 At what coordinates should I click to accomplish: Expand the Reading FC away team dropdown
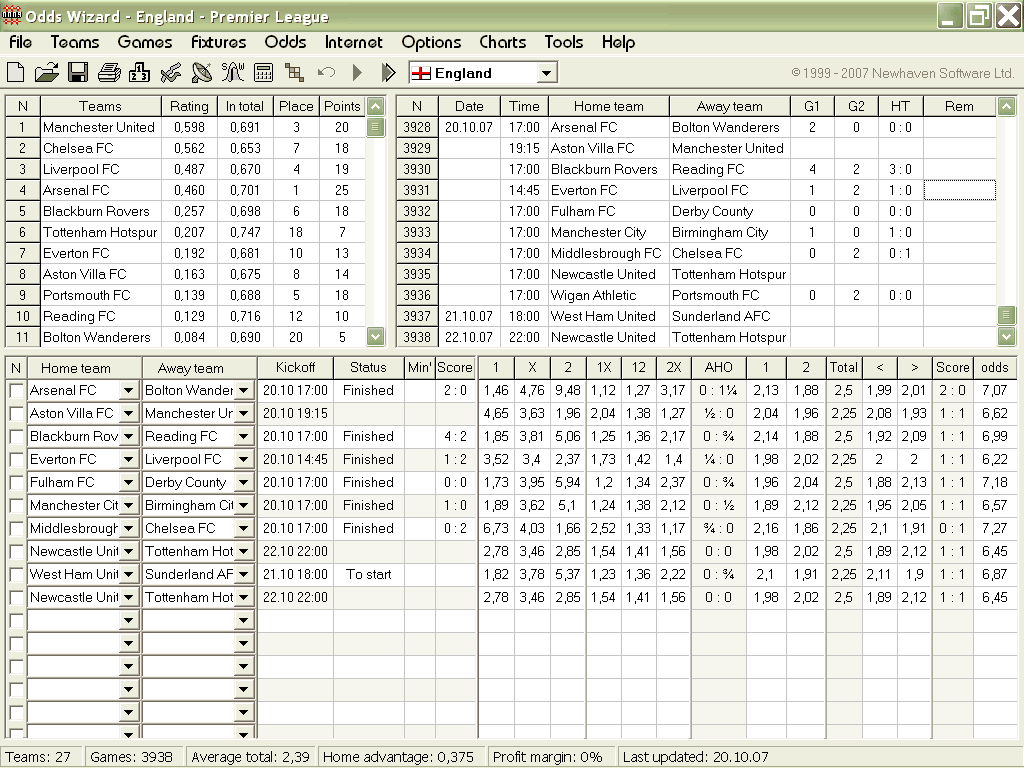(244, 436)
